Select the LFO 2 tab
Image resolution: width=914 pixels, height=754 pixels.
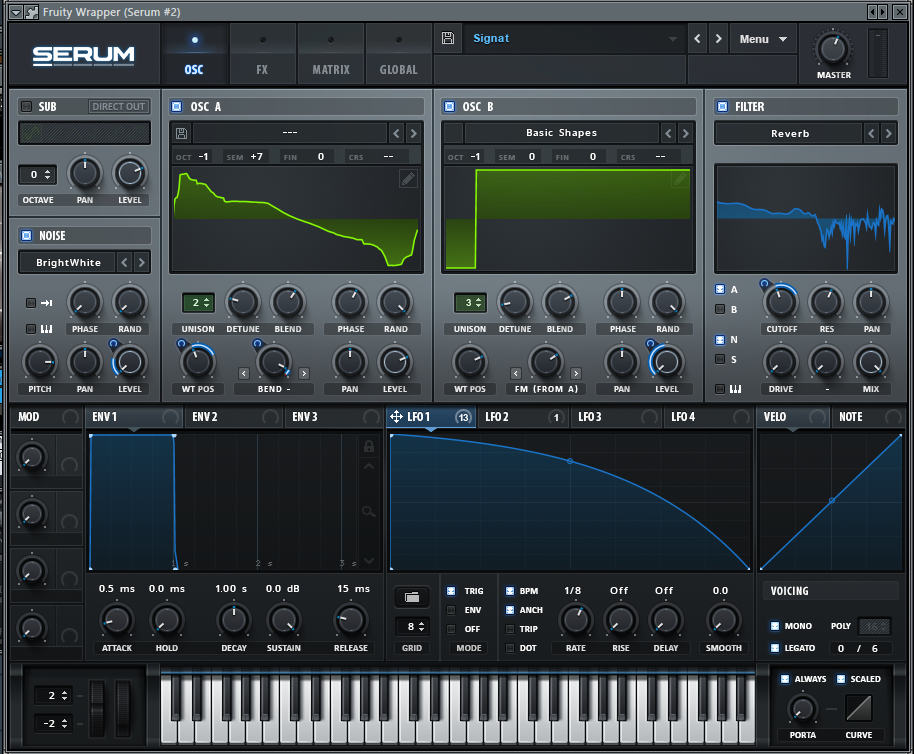(x=522, y=417)
